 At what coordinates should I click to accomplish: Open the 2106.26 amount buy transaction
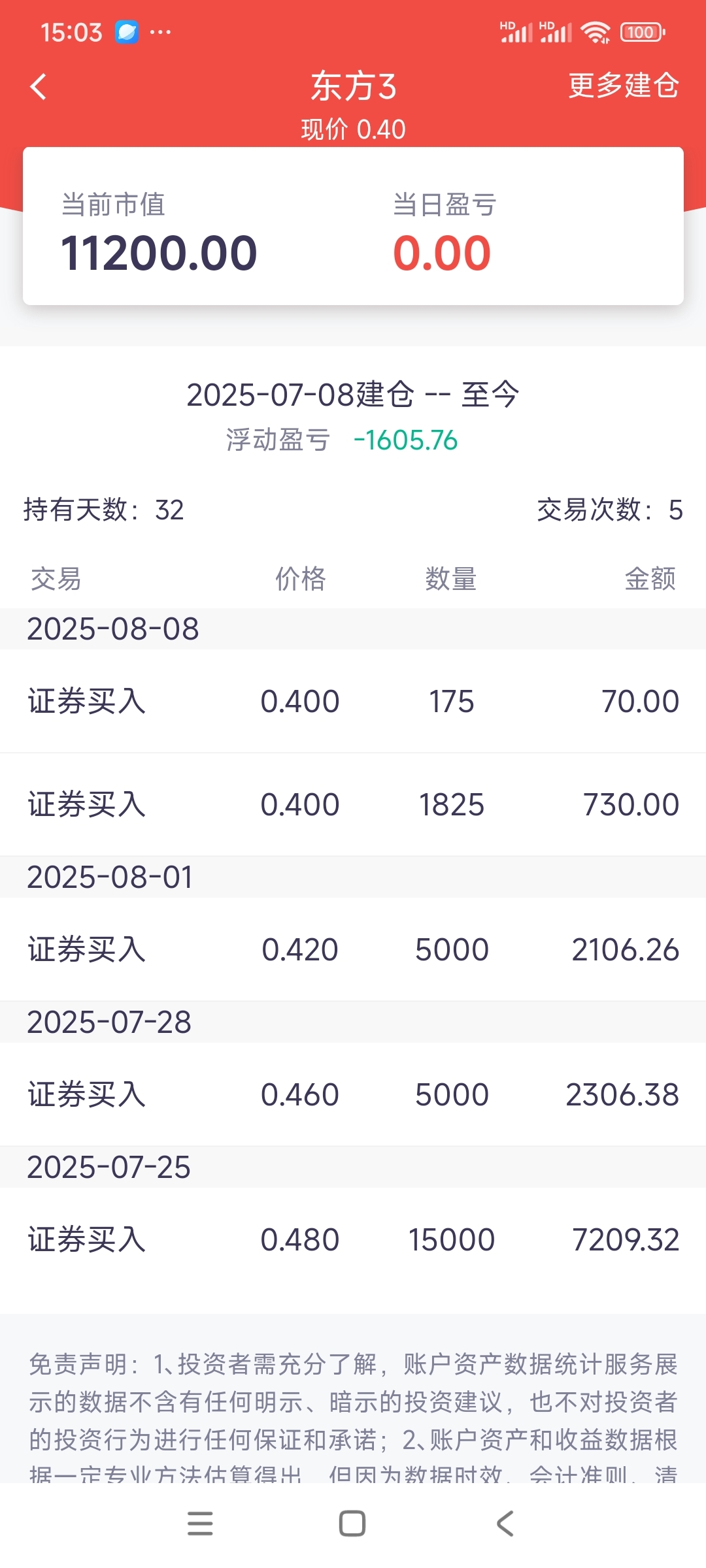[x=353, y=949]
